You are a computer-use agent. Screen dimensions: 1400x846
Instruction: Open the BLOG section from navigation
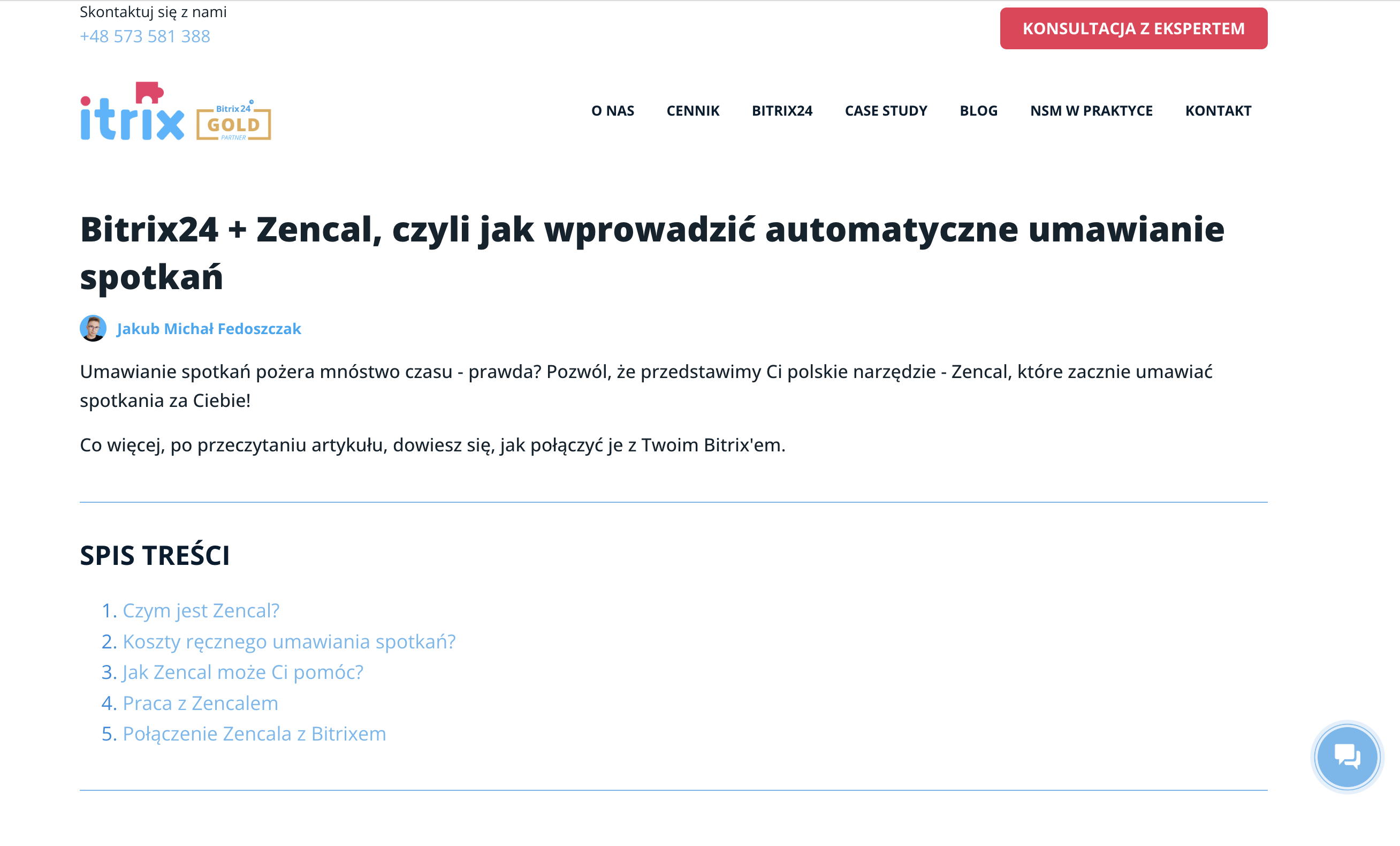click(x=978, y=111)
